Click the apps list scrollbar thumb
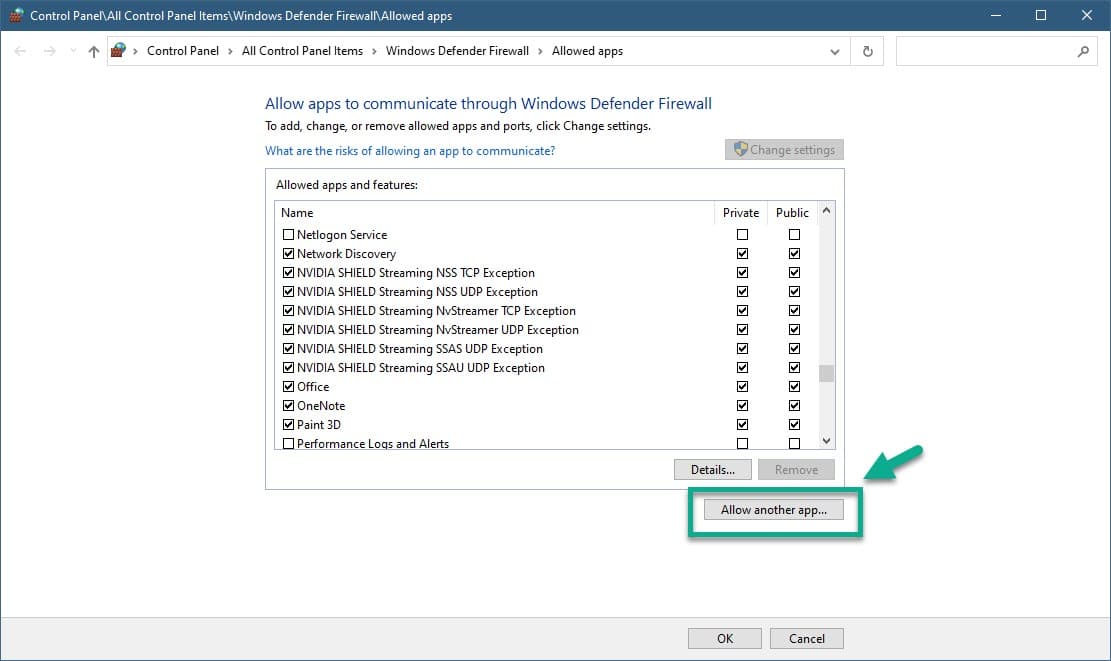The image size is (1111, 661). pos(826,373)
